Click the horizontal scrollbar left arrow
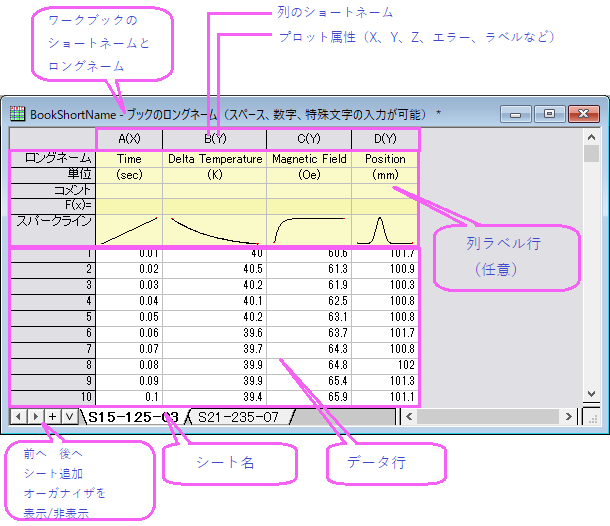610x526 pixels. pyautogui.click(x=409, y=417)
